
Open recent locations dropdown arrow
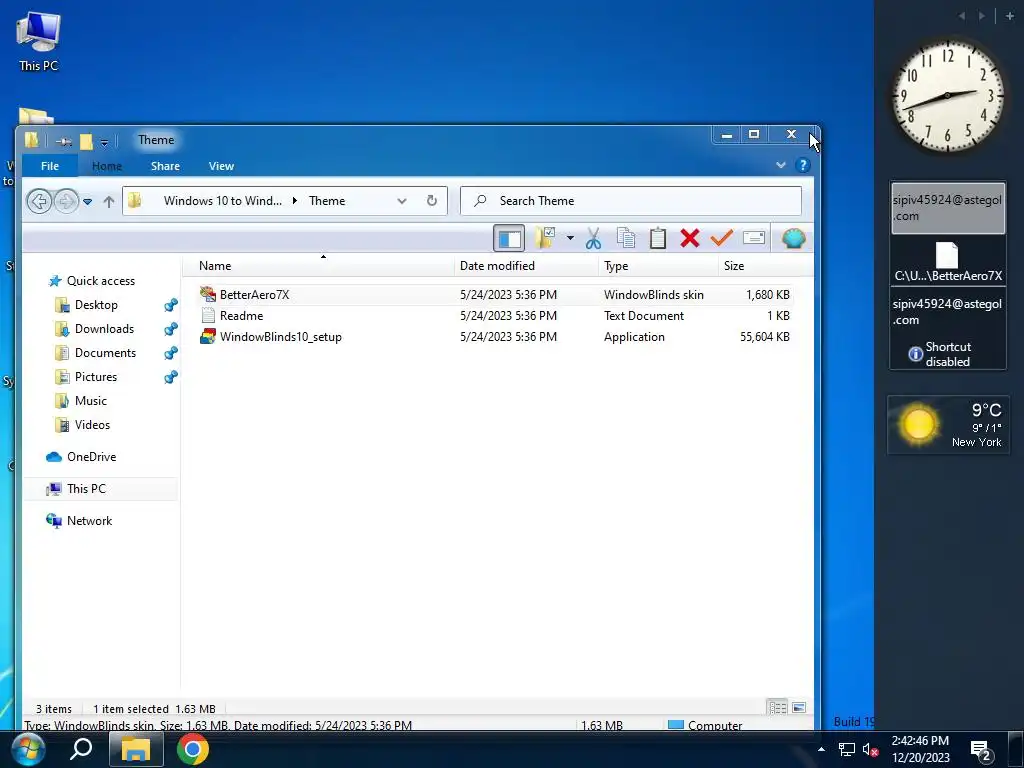[x=88, y=202]
